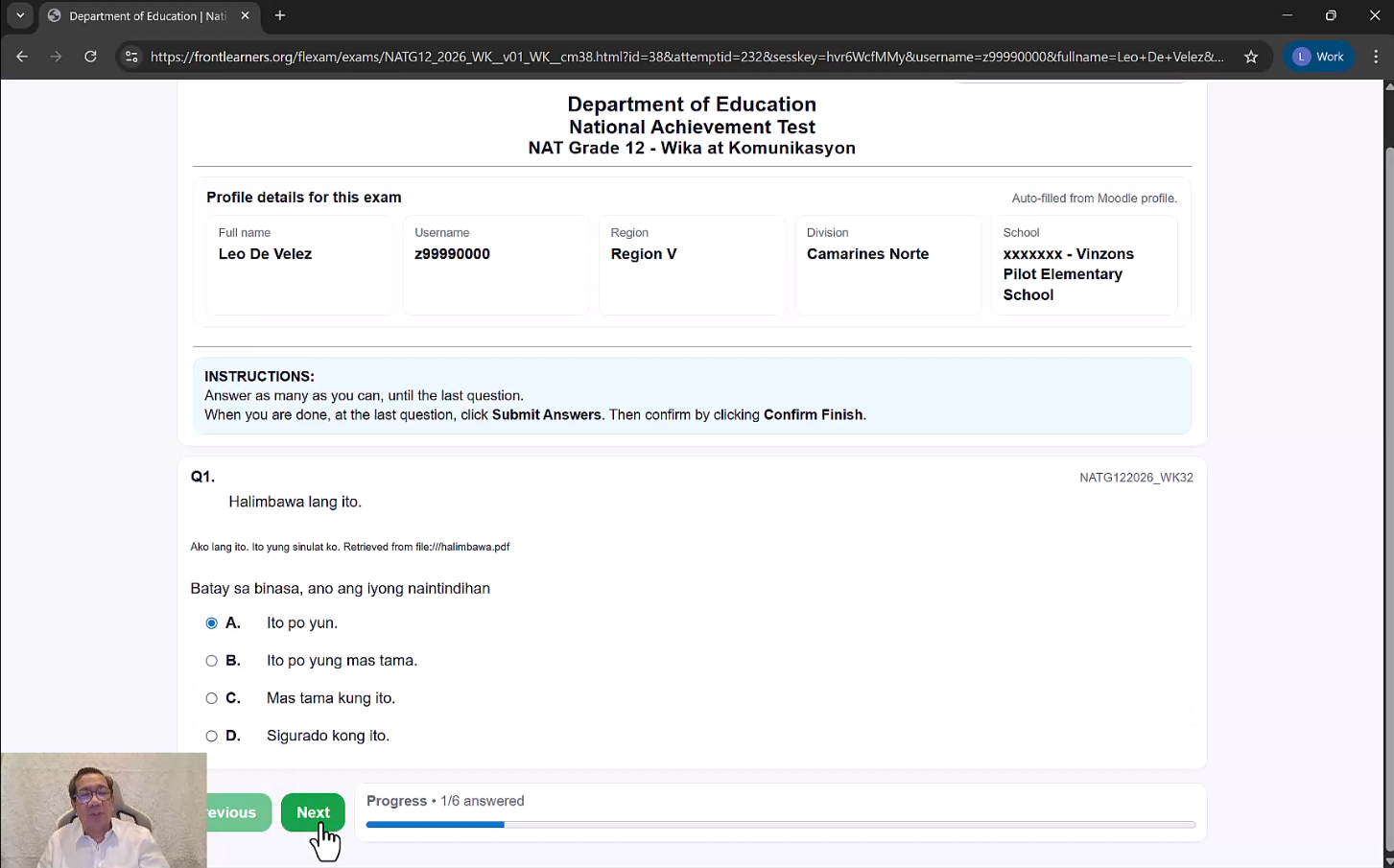Choose option B "Ito po yung mas tama."
Image resolution: width=1394 pixels, height=868 pixels.
212,661
